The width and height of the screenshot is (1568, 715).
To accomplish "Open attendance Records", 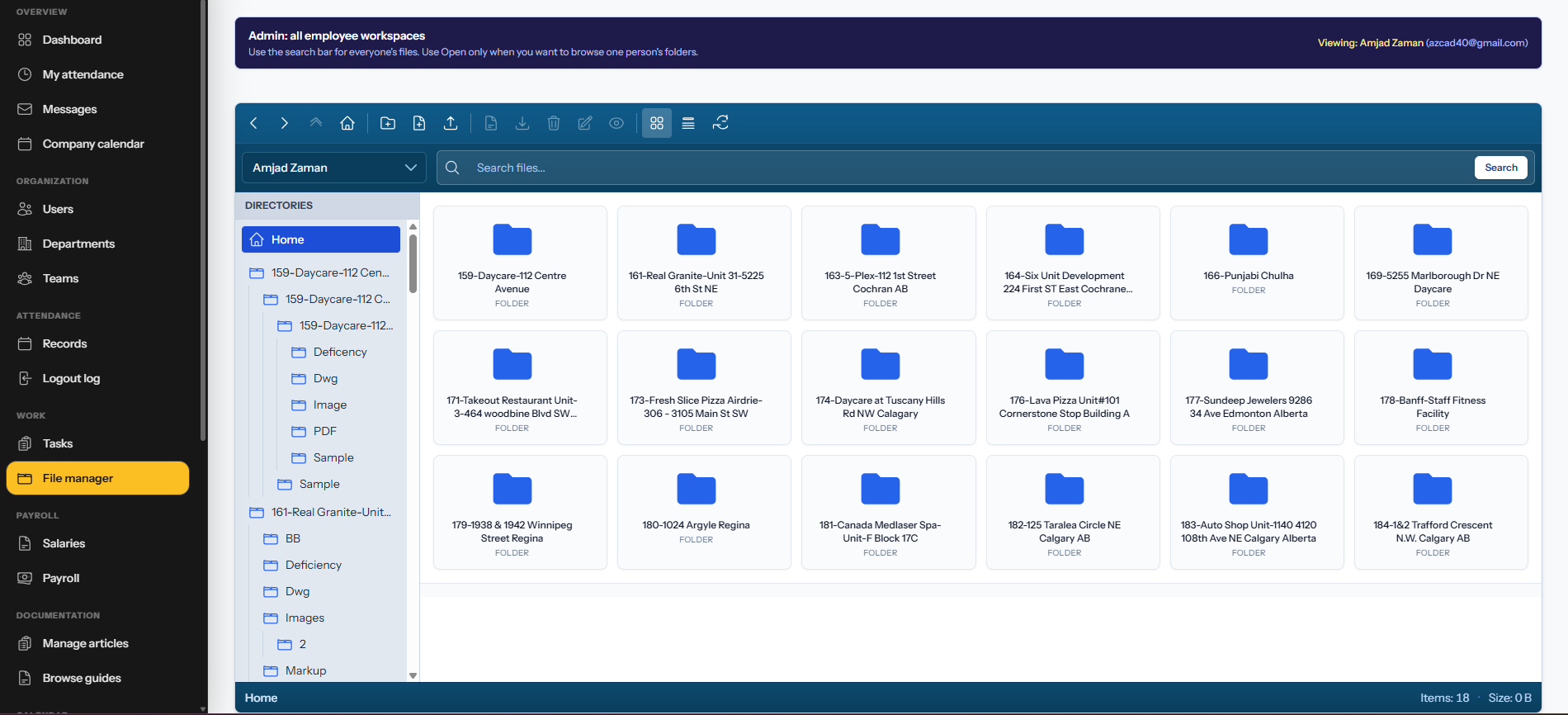I will 97,343.
